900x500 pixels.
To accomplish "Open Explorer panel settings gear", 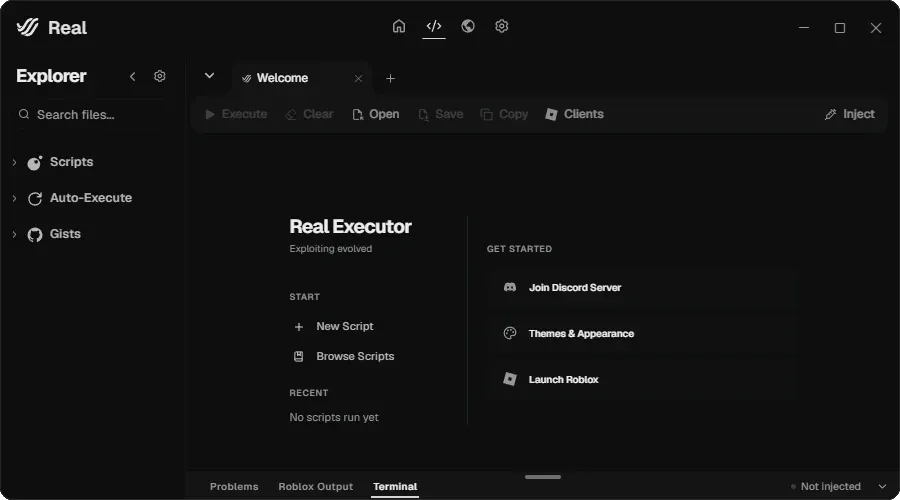I will coord(160,76).
